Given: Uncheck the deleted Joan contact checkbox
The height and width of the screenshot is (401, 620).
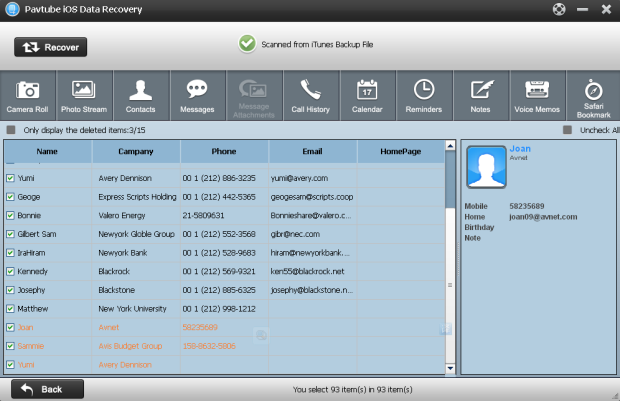Looking at the screenshot, I should (x=11, y=327).
